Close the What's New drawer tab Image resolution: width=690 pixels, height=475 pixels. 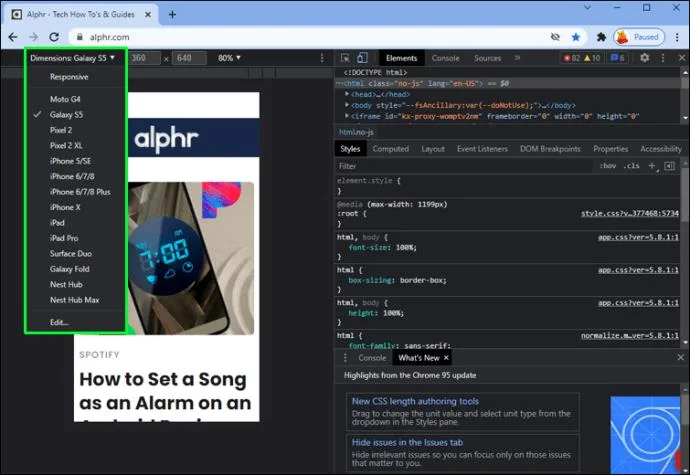coord(446,358)
